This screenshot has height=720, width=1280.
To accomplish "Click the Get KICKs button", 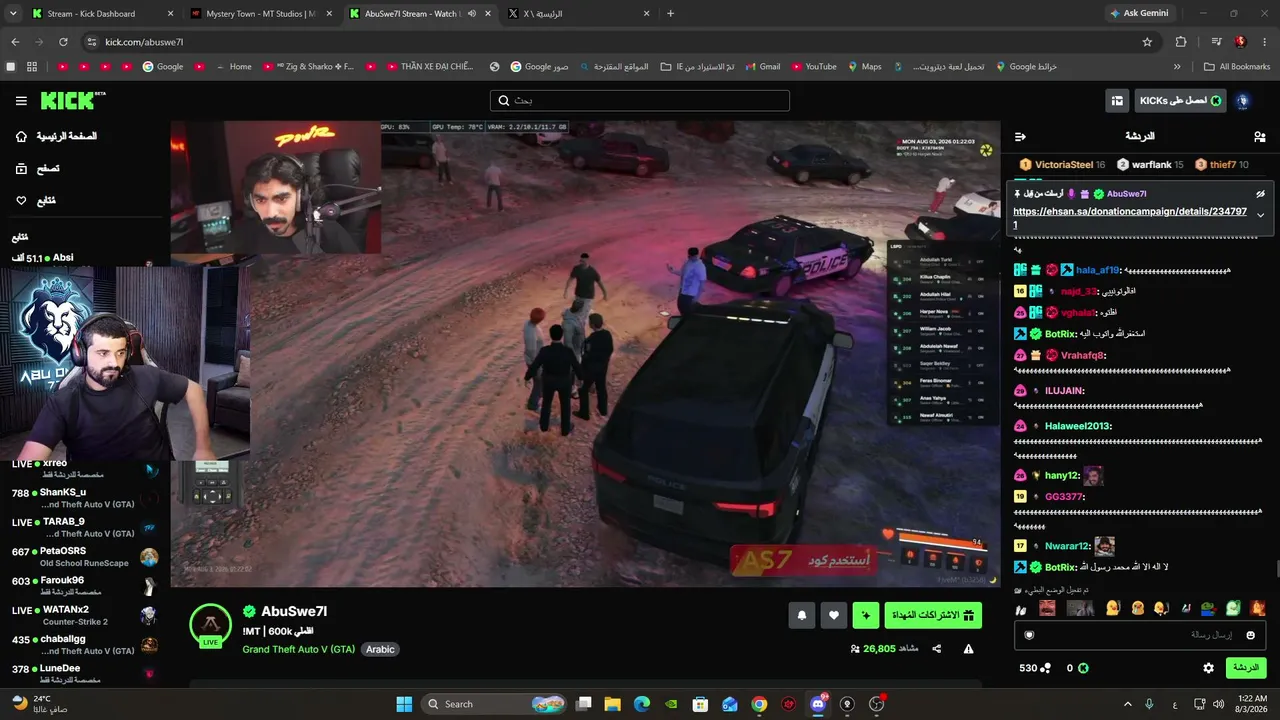I will tap(1181, 101).
